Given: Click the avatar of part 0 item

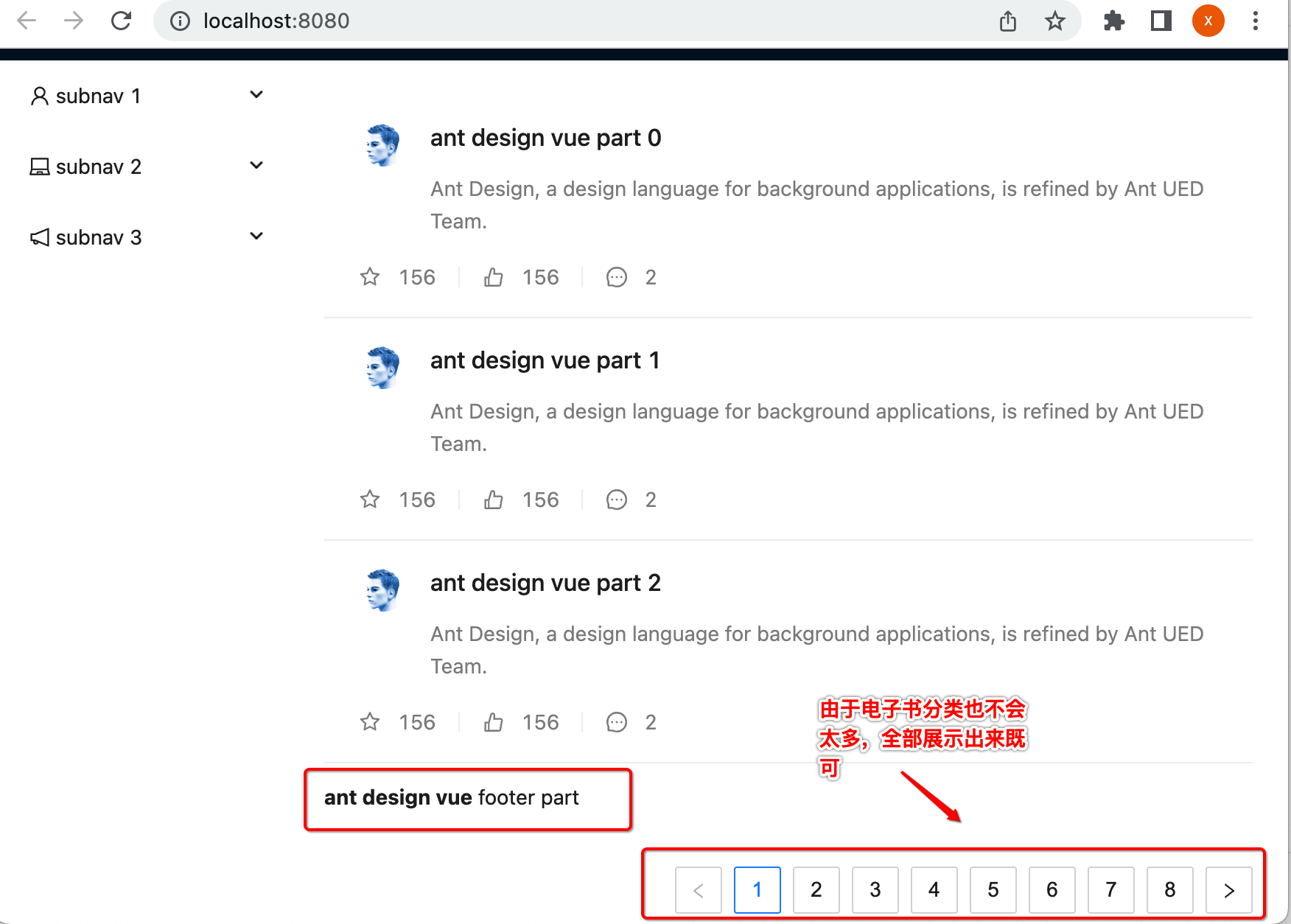Looking at the screenshot, I should [382, 145].
